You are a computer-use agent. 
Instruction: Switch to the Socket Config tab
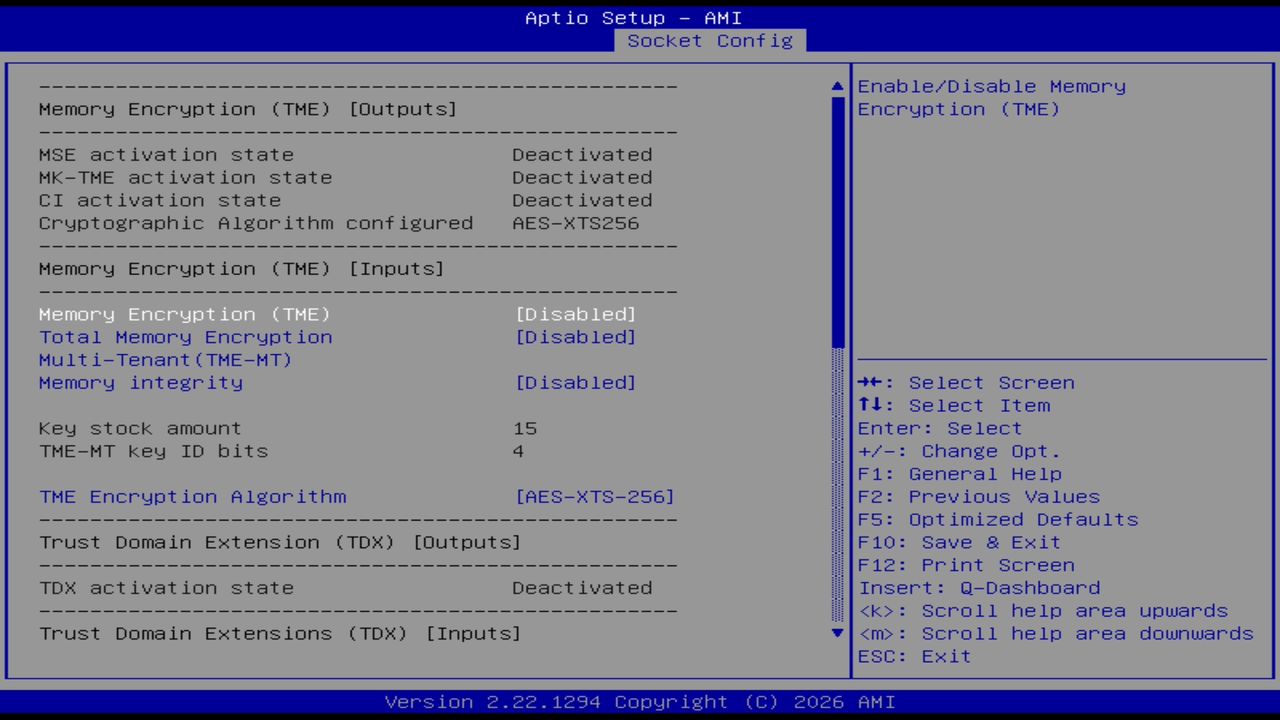(x=710, y=41)
